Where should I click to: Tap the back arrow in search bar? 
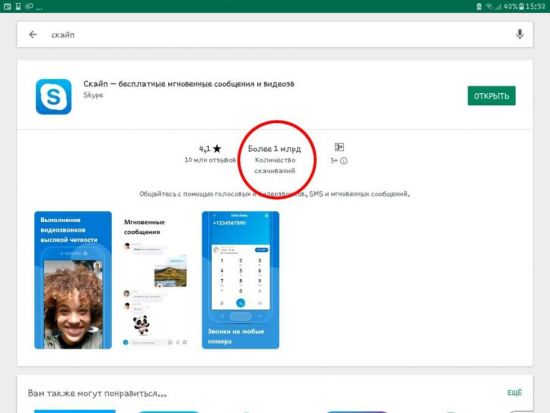(33, 34)
